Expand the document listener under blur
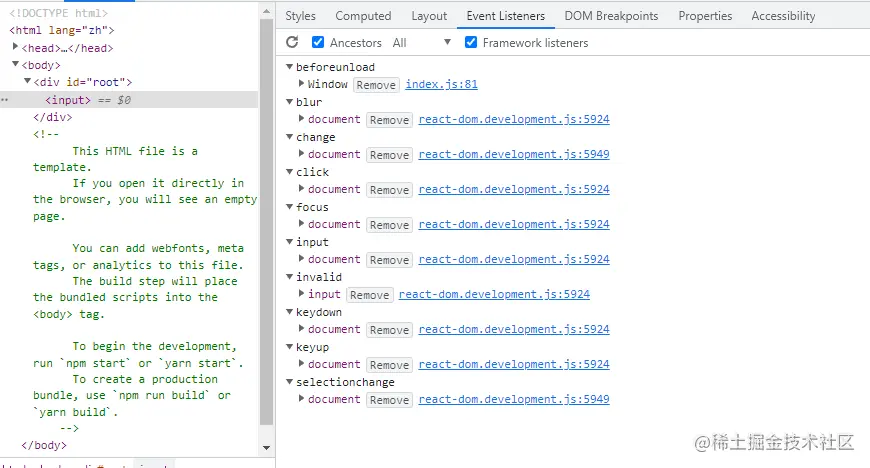 pos(301,119)
